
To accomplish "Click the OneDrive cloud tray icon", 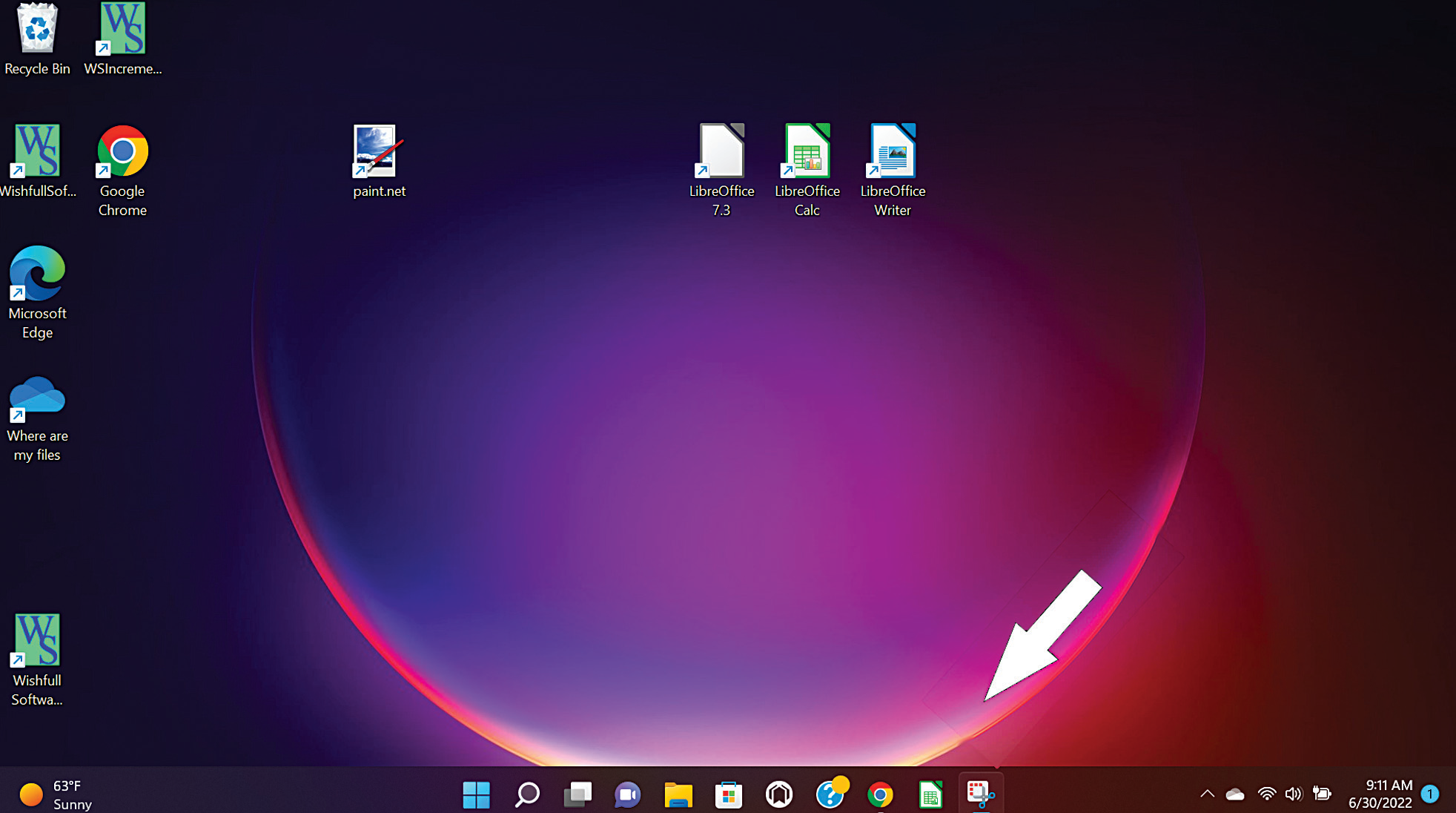I will [x=1235, y=794].
